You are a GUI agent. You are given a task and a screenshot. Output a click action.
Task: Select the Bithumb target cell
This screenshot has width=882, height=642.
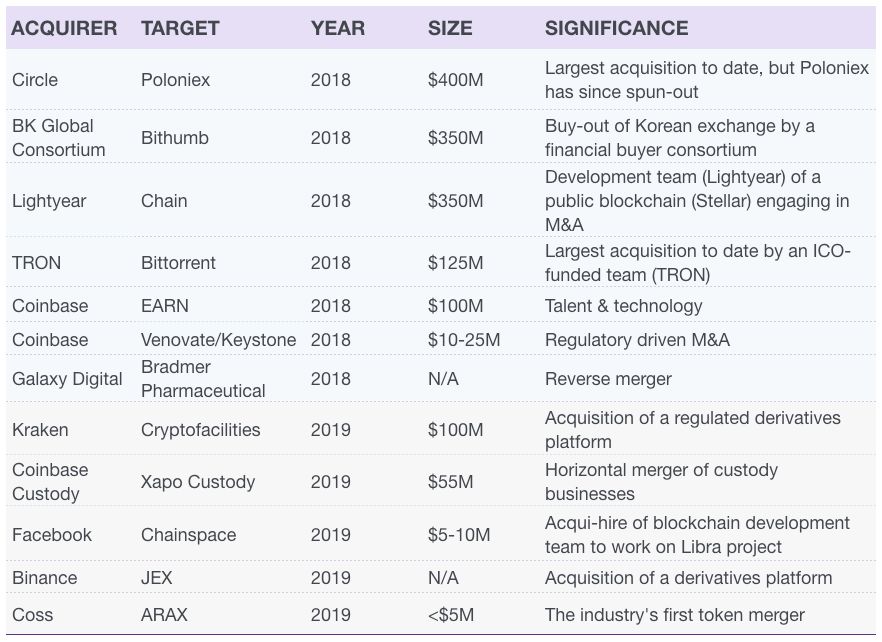pos(175,138)
